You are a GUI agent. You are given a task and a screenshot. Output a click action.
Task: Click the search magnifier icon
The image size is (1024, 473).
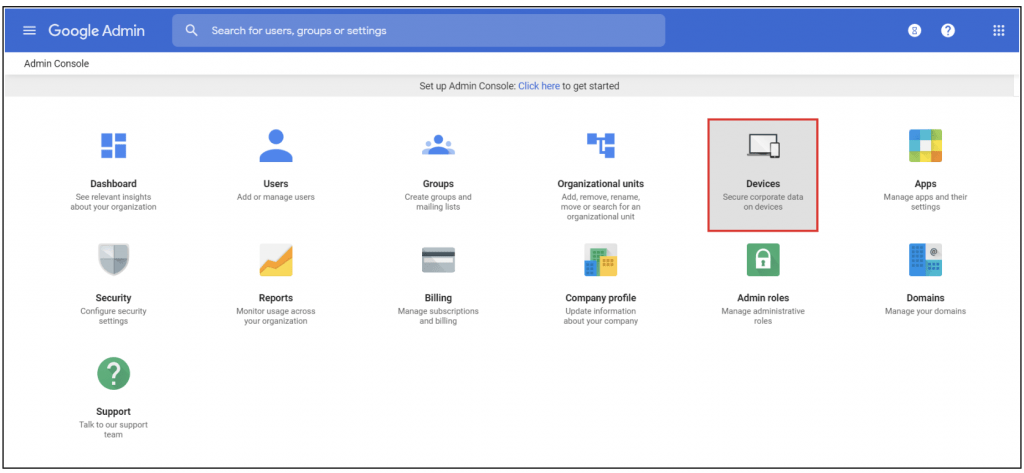[191, 30]
